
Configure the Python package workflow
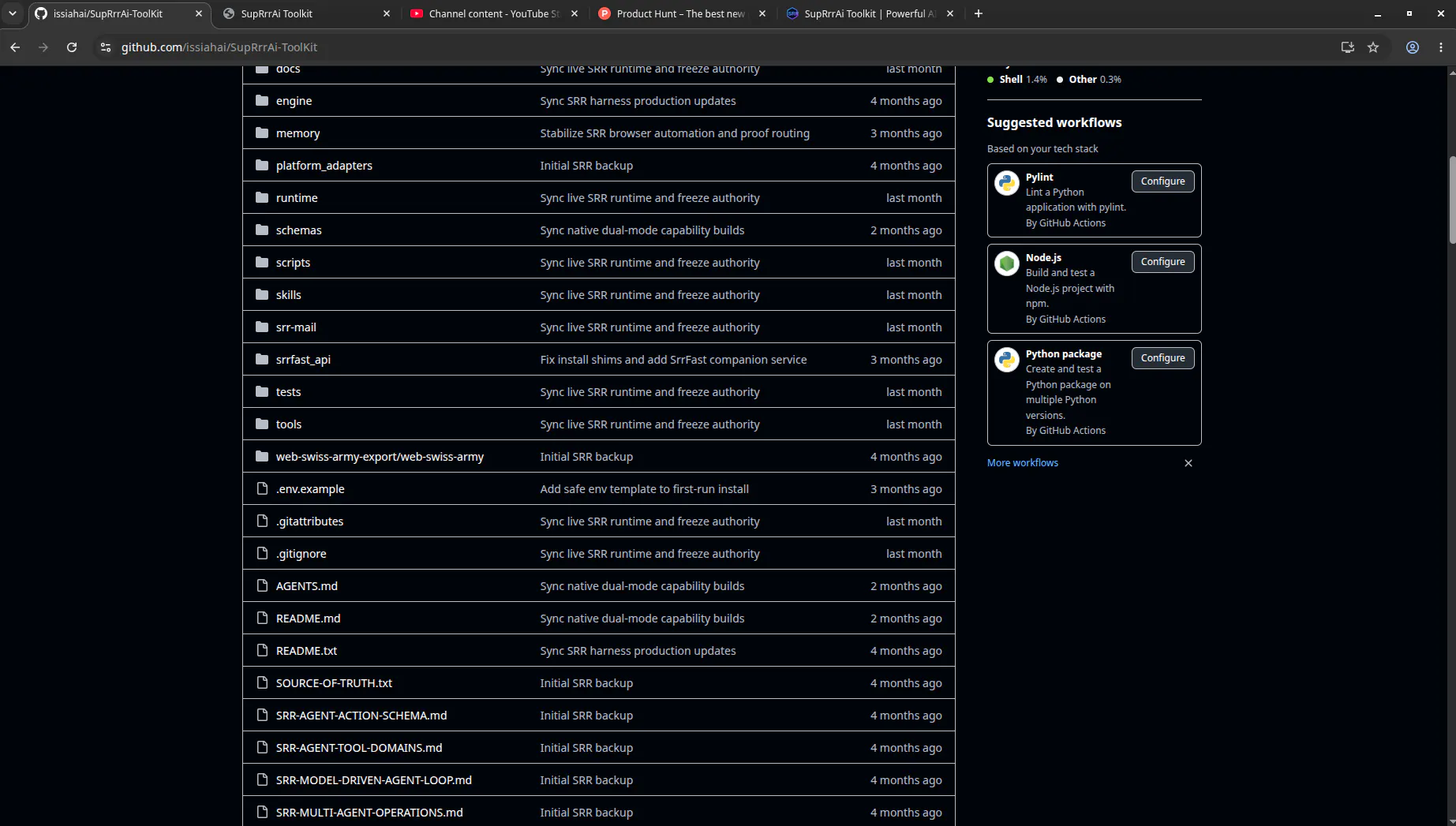(x=1162, y=358)
